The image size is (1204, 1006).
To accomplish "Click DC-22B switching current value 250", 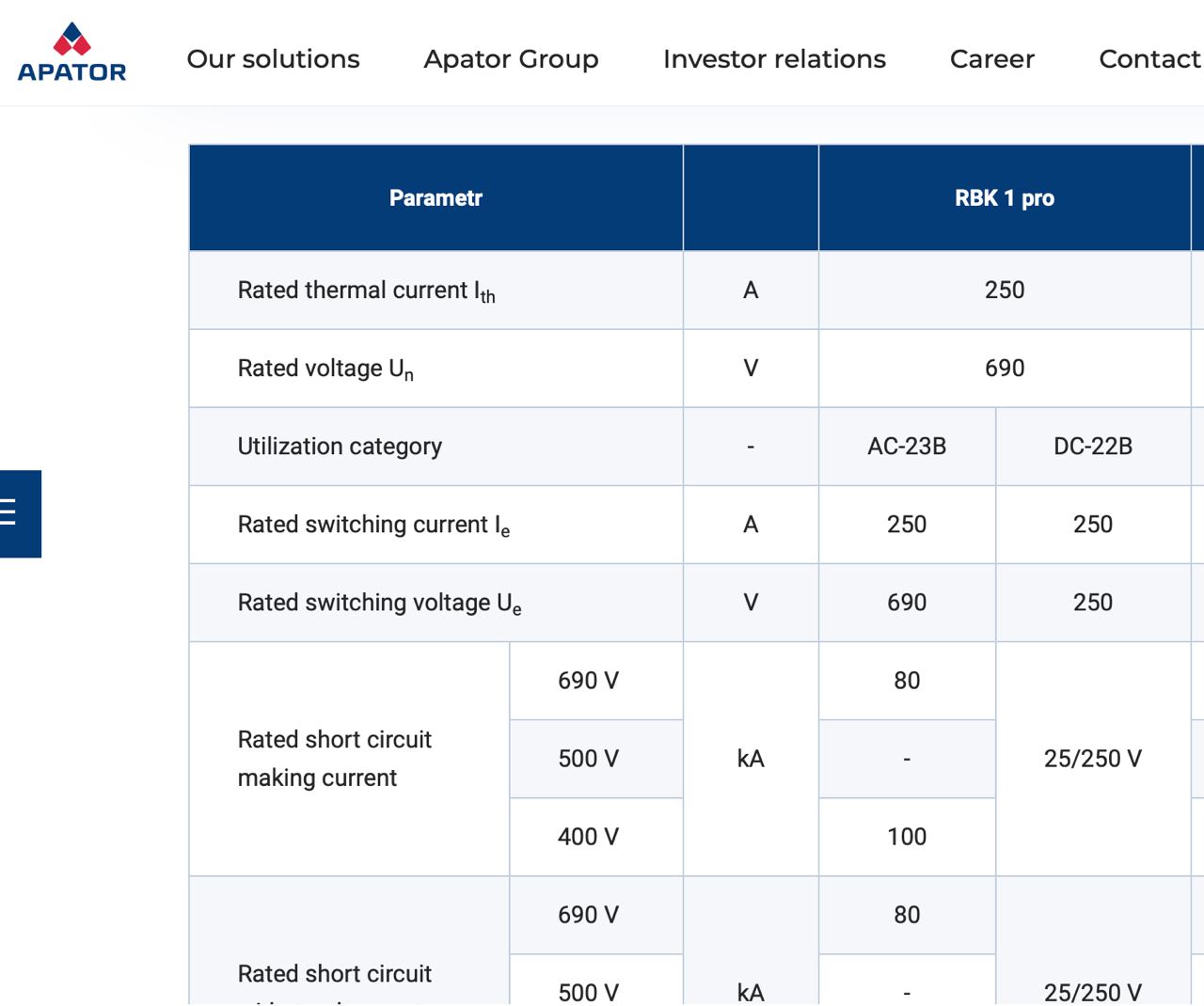I will coord(1093,524).
